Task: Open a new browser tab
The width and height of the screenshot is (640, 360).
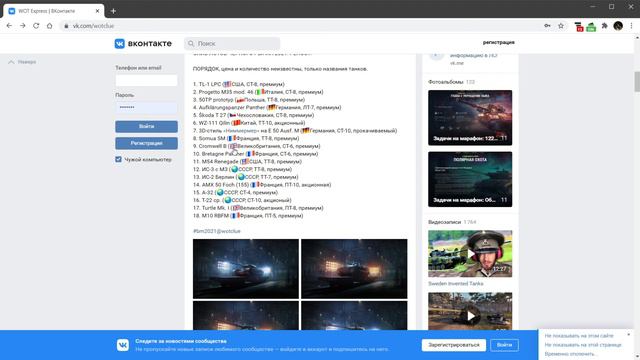Action: click(x=113, y=11)
